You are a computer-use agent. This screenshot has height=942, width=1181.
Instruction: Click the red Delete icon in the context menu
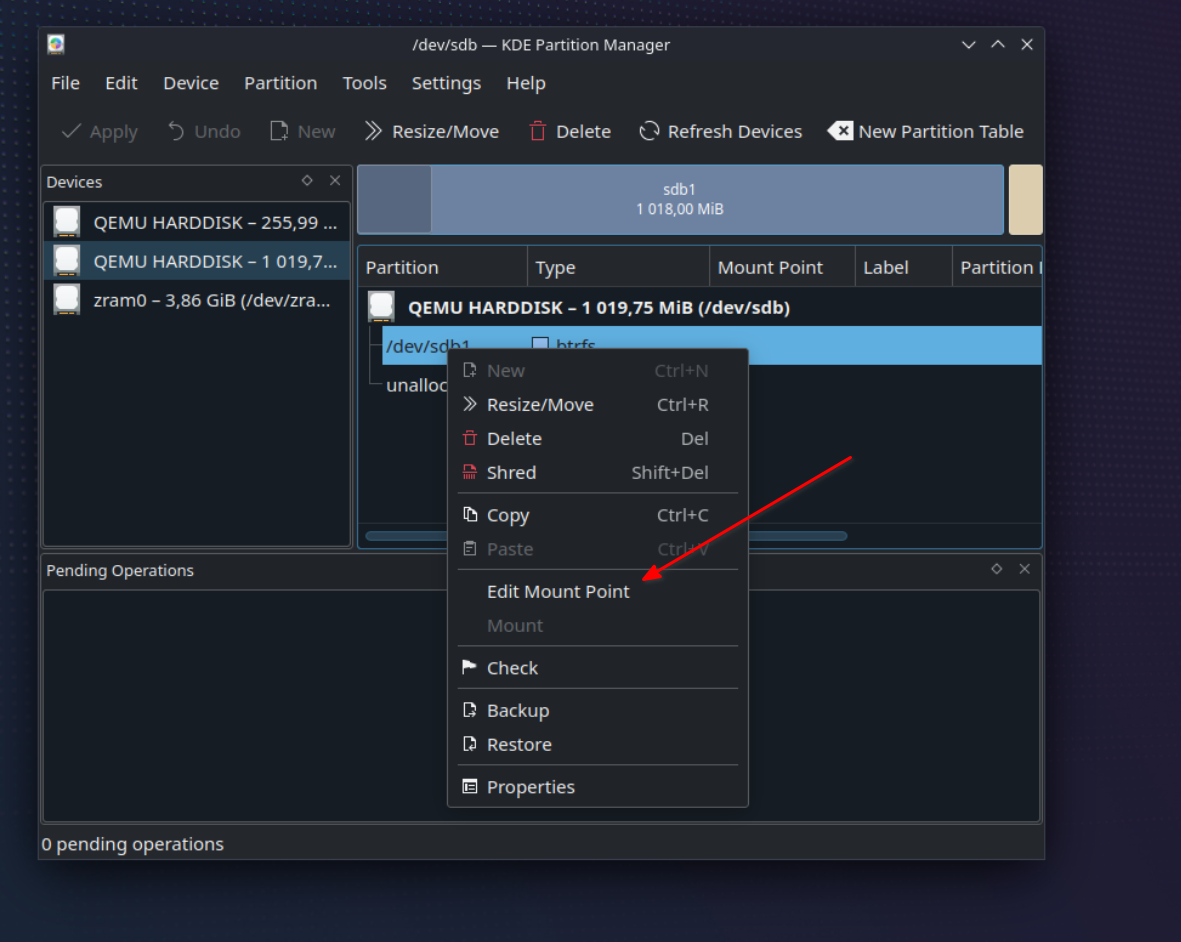click(x=470, y=438)
